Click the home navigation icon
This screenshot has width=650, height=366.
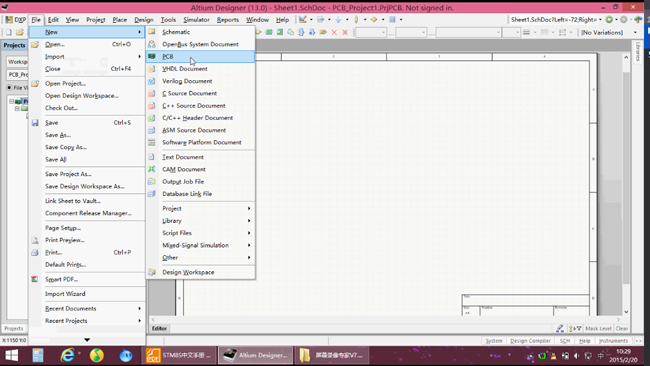638,19
